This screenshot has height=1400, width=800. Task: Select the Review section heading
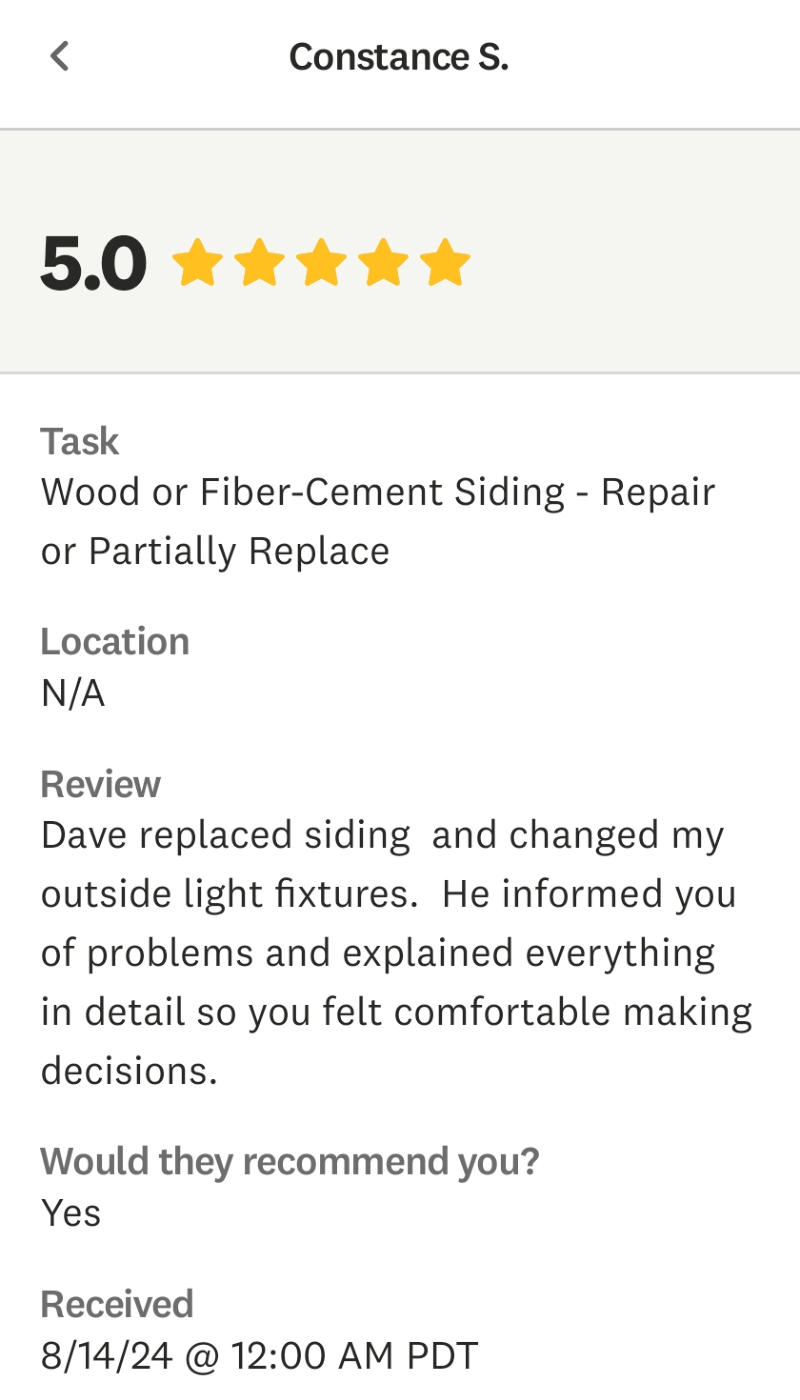click(100, 784)
